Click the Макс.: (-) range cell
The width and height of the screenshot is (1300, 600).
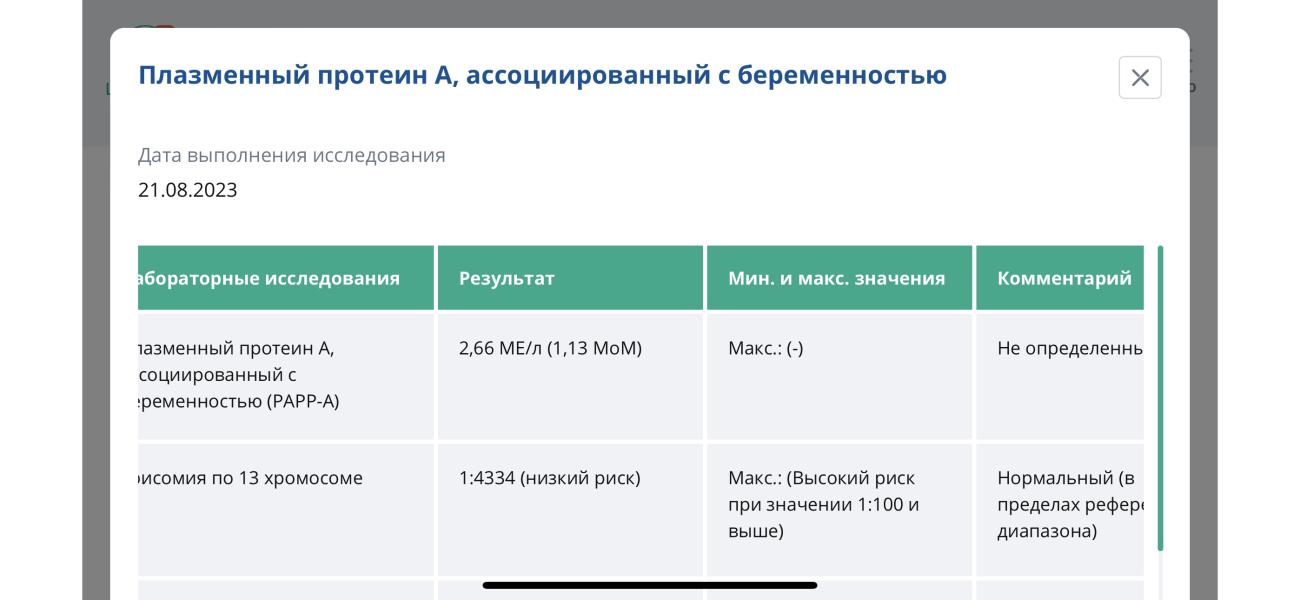pos(839,377)
